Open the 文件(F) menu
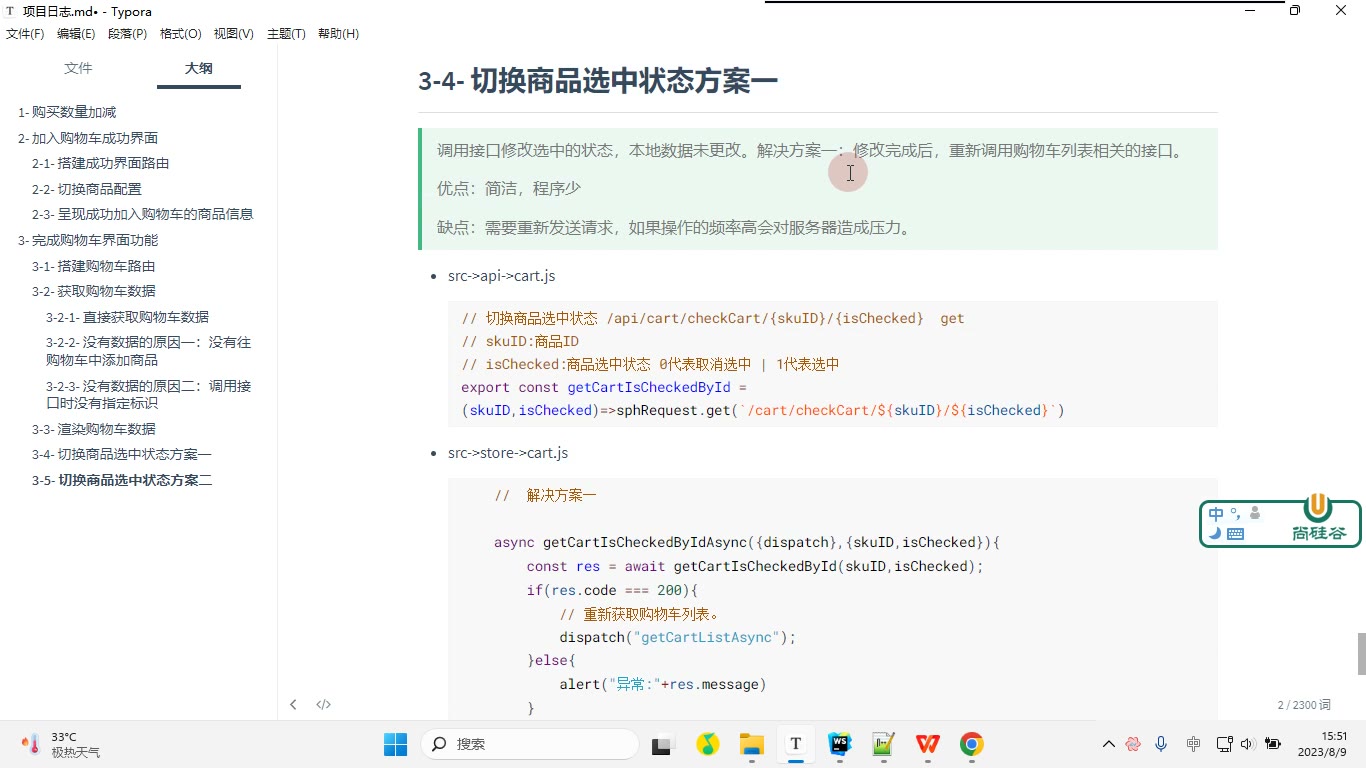 [25, 34]
